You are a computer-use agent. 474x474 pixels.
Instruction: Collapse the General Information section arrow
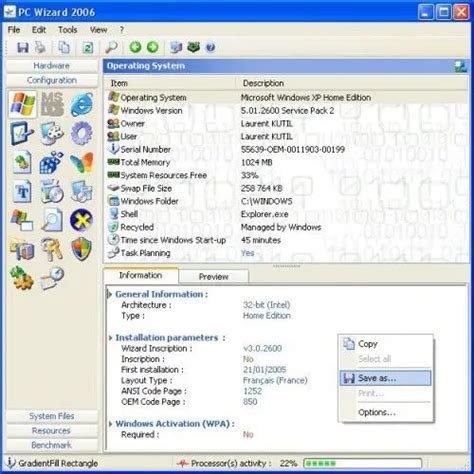(x=110, y=294)
